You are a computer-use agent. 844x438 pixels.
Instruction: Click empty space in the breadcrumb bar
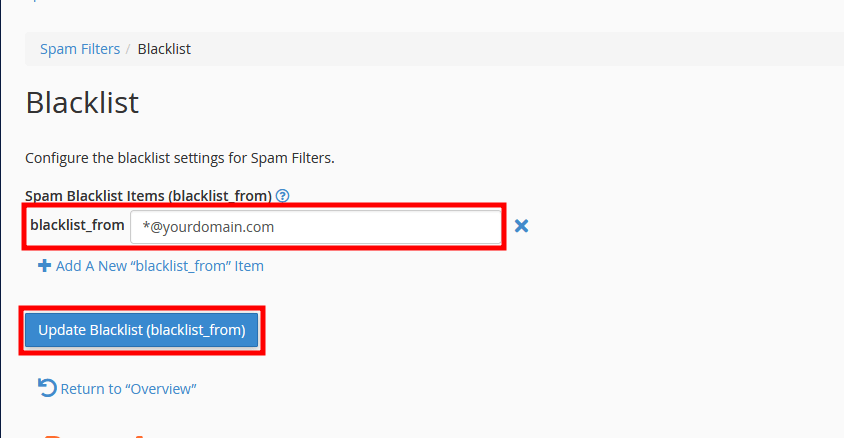500,48
